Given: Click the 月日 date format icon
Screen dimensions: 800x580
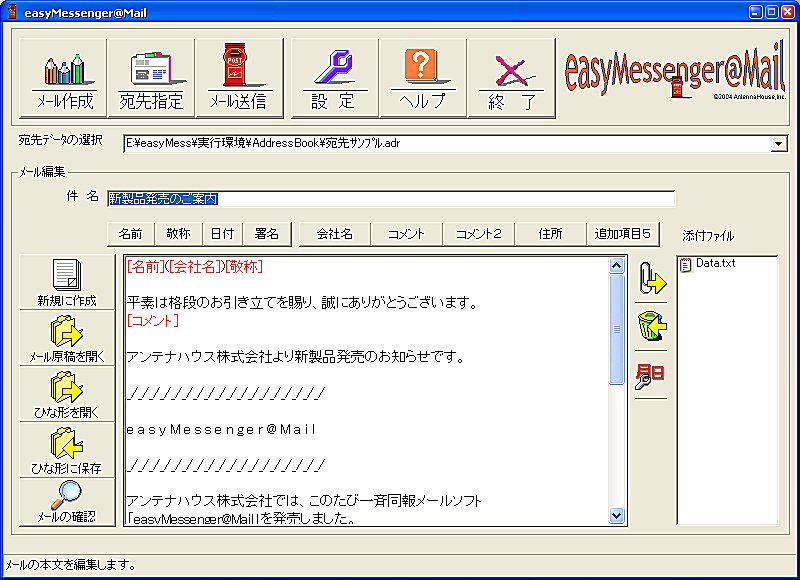Looking at the screenshot, I should tap(652, 375).
